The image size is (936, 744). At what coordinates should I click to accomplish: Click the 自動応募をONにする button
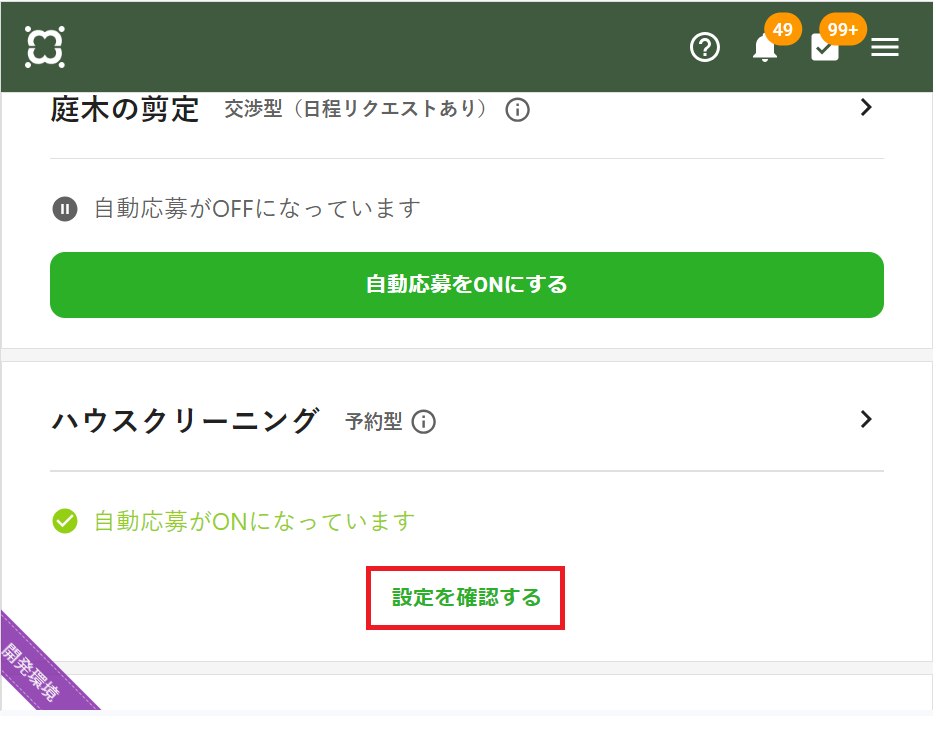[467, 285]
